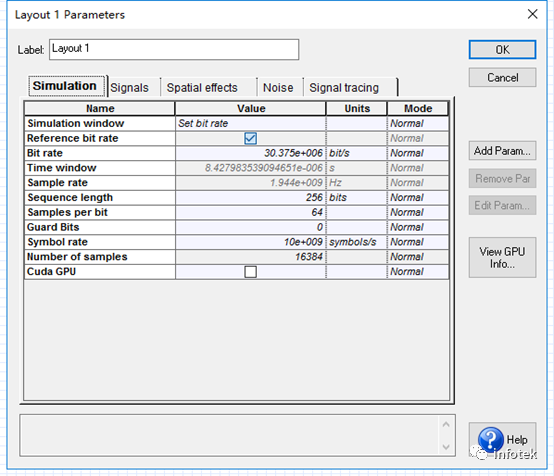This screenshot has width=554, height=476.
Task: Click the description box scroll up arrow
Action: pyautogui.click(x=446, y=424)
